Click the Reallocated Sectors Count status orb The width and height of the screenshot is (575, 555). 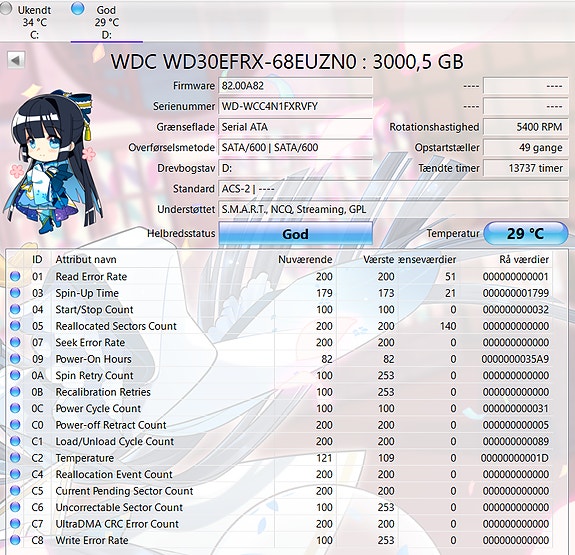pos(15,326)
